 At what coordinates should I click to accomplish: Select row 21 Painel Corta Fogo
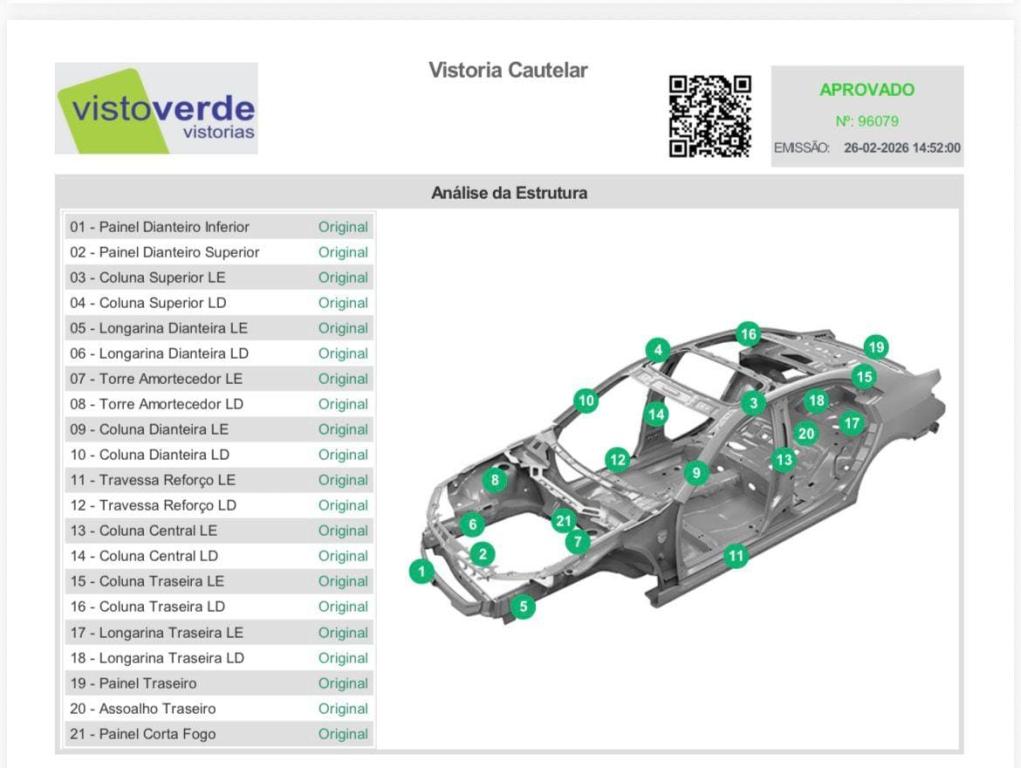tap(143, 734)
